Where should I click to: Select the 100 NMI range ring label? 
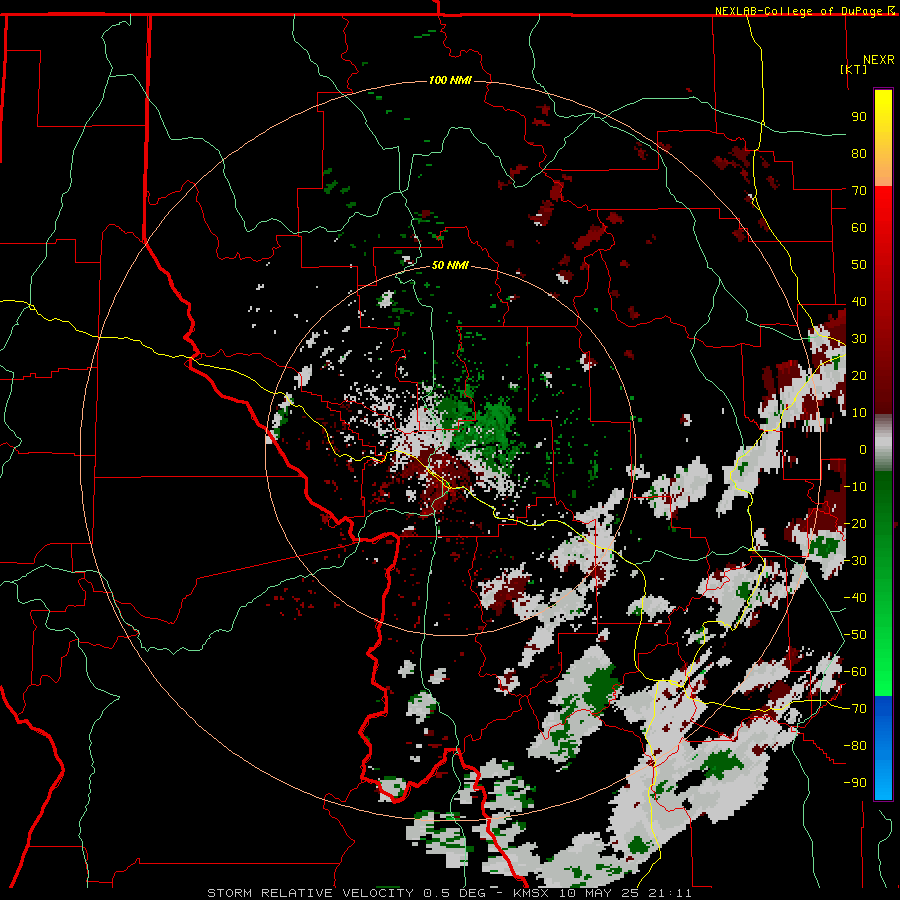pyautogui.click(x=451, y=80)
